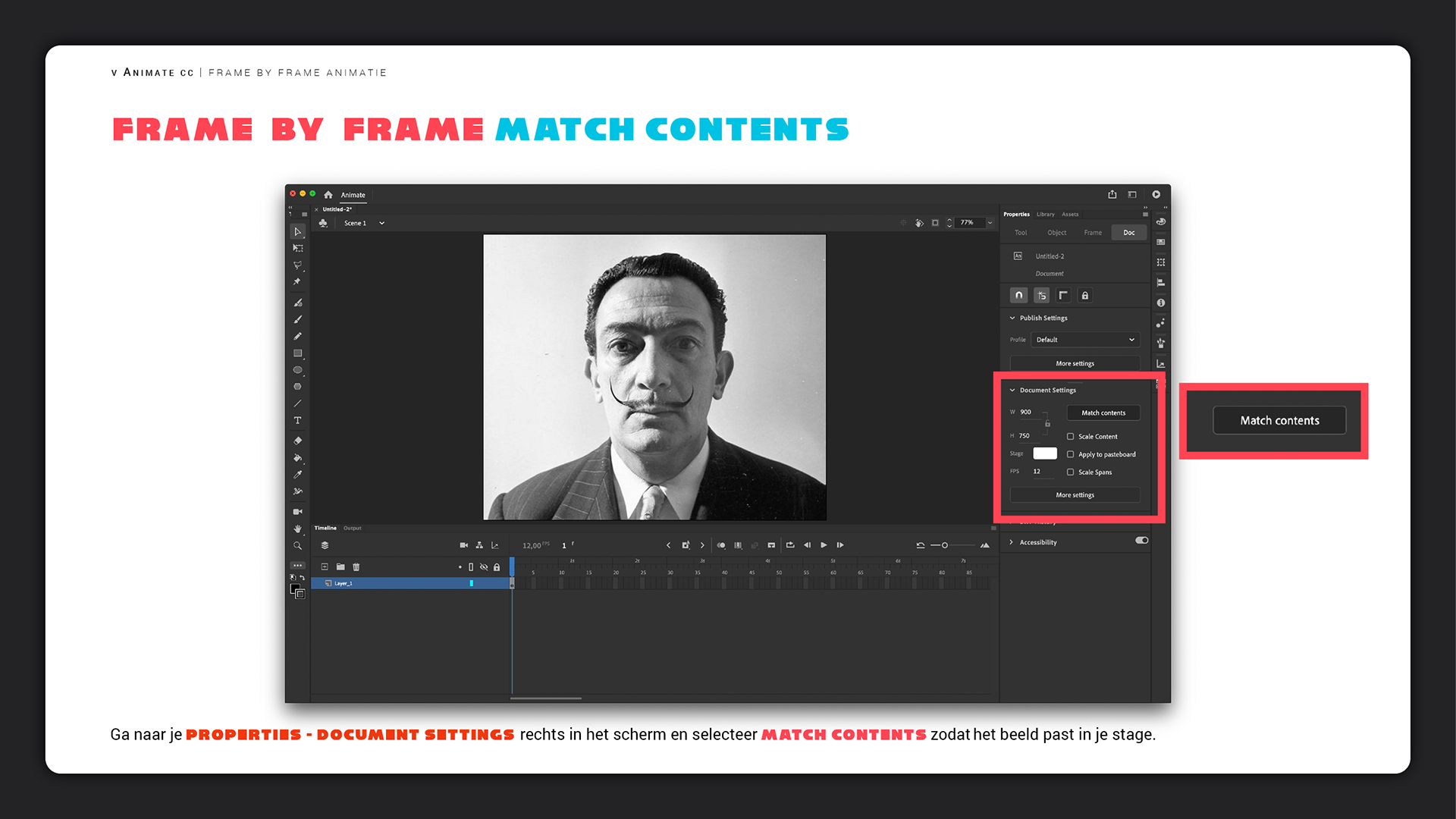Open the Profile Default dropdown
This screenshot has height=819, width=1456.
coord(1084,340)
